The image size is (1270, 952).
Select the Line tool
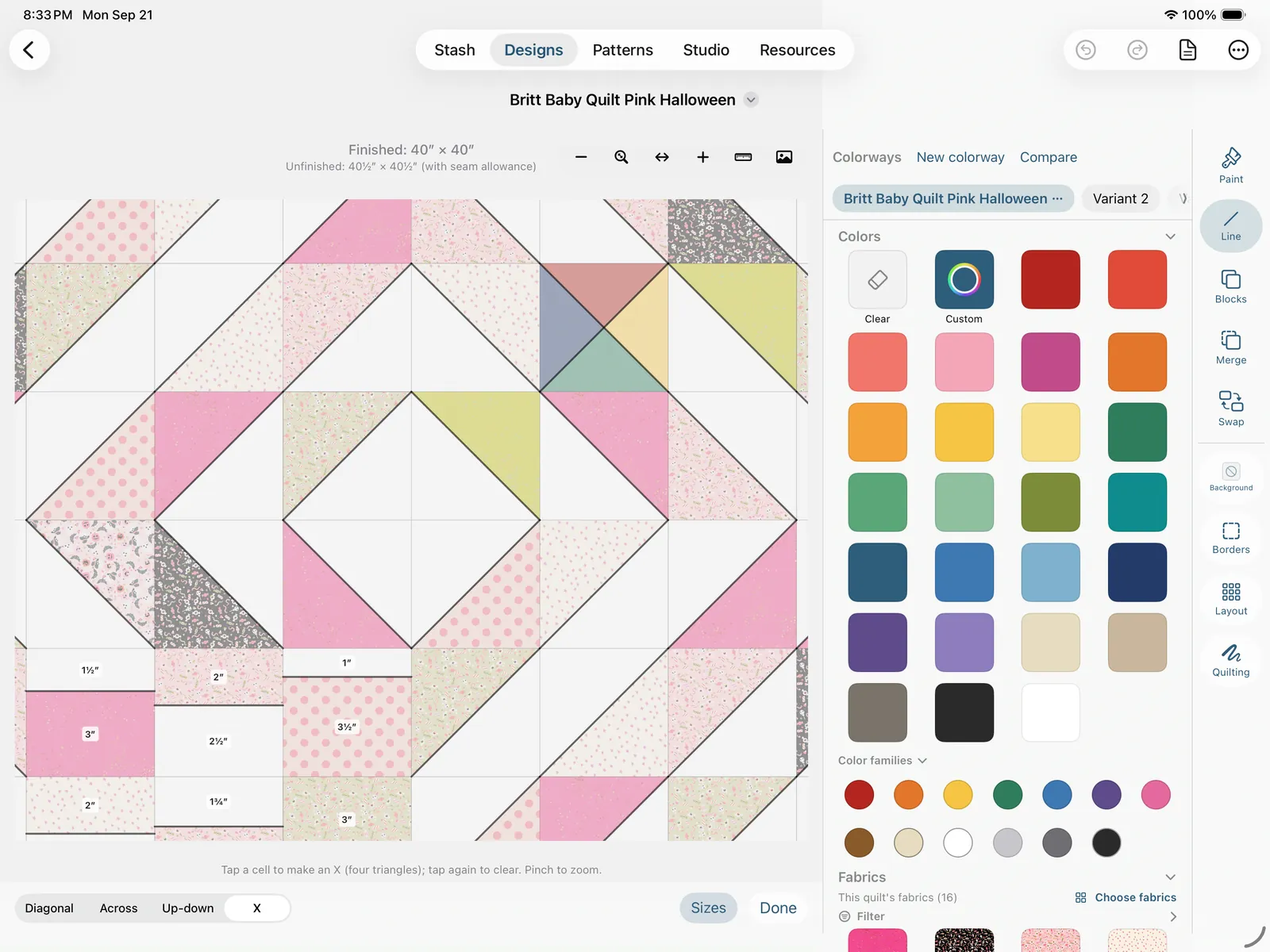(x=1230, y=226)
